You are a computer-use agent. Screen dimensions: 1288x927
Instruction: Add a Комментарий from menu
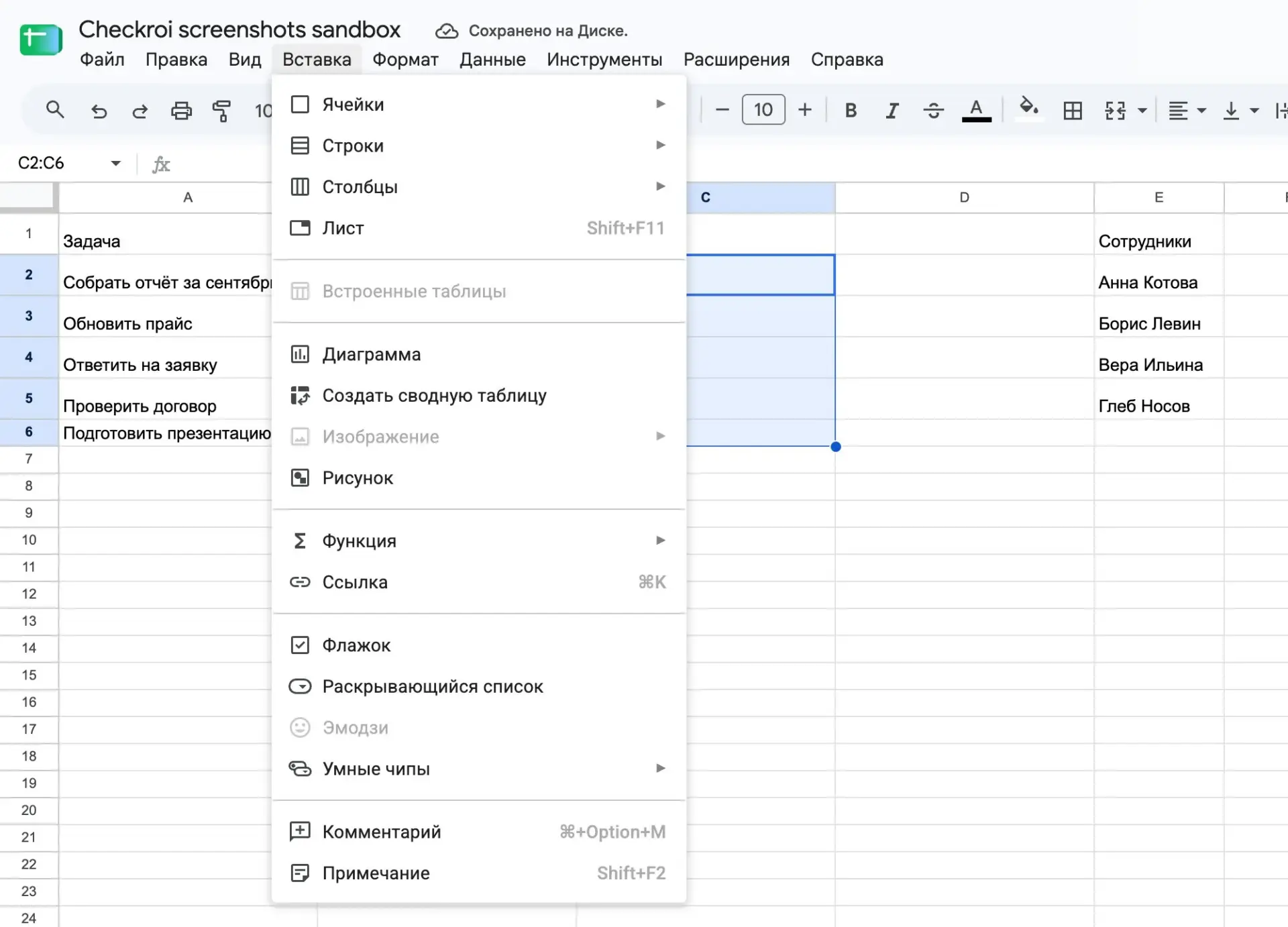[478, 832]
